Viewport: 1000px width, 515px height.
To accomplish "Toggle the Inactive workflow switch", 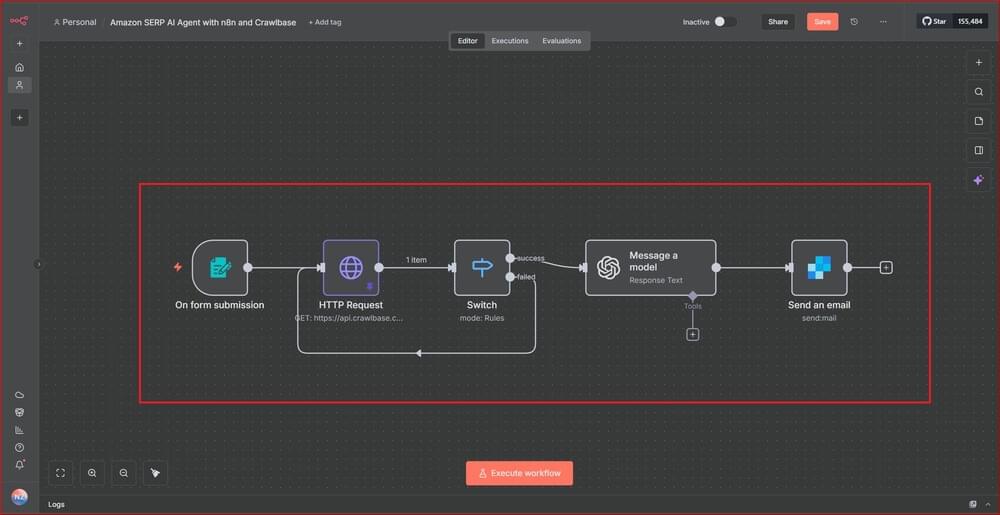I will [725, 21].
